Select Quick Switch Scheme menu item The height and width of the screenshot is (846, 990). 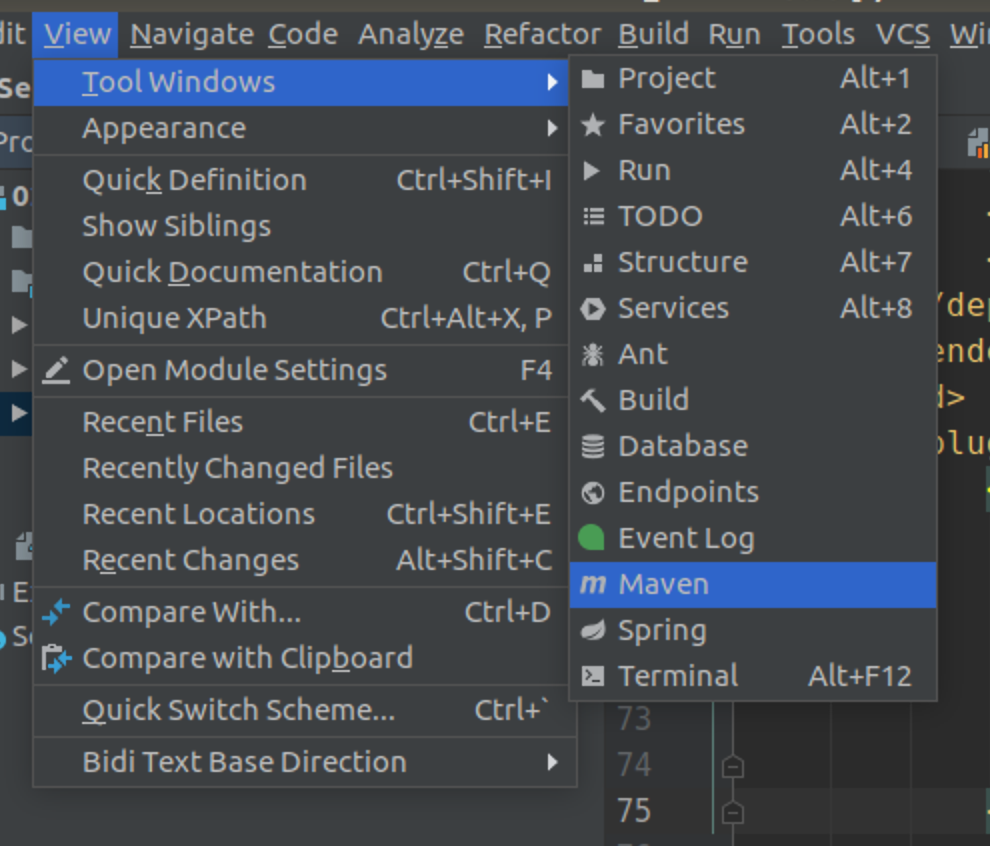[x=304, y=710]
